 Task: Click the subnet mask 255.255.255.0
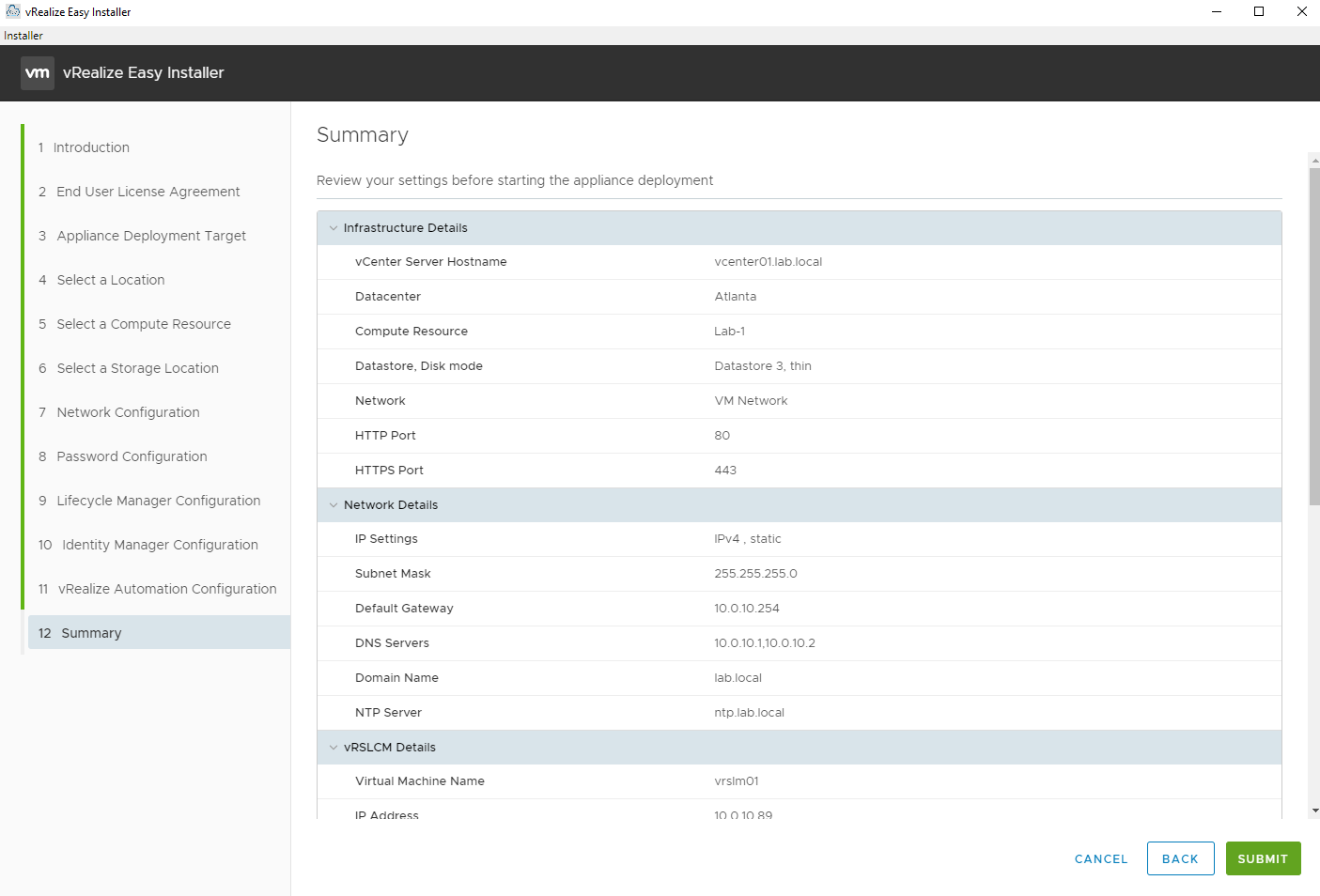click(756, 574)
